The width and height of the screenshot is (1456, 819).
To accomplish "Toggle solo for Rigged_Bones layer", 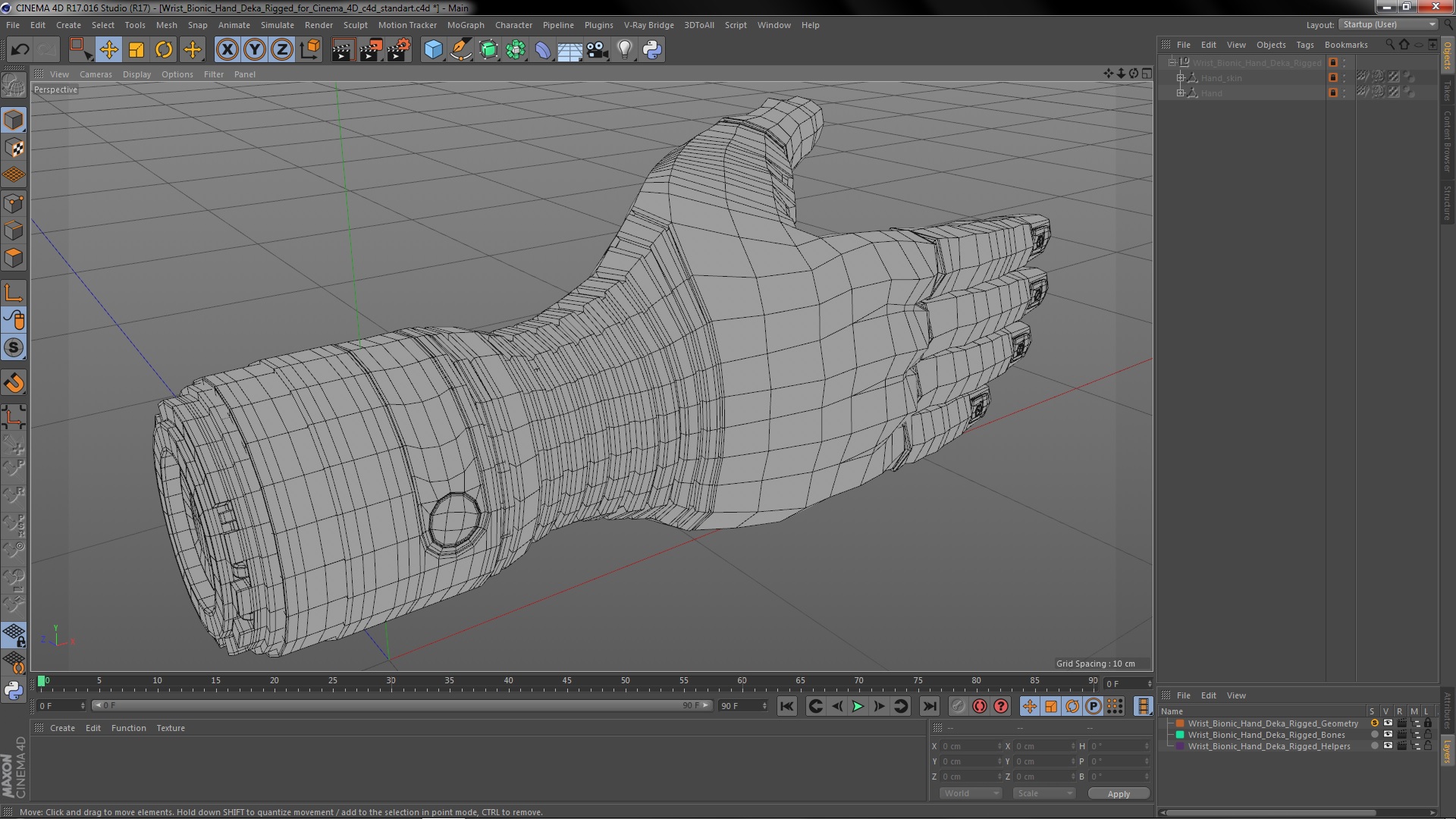I will pos(1374,735).
